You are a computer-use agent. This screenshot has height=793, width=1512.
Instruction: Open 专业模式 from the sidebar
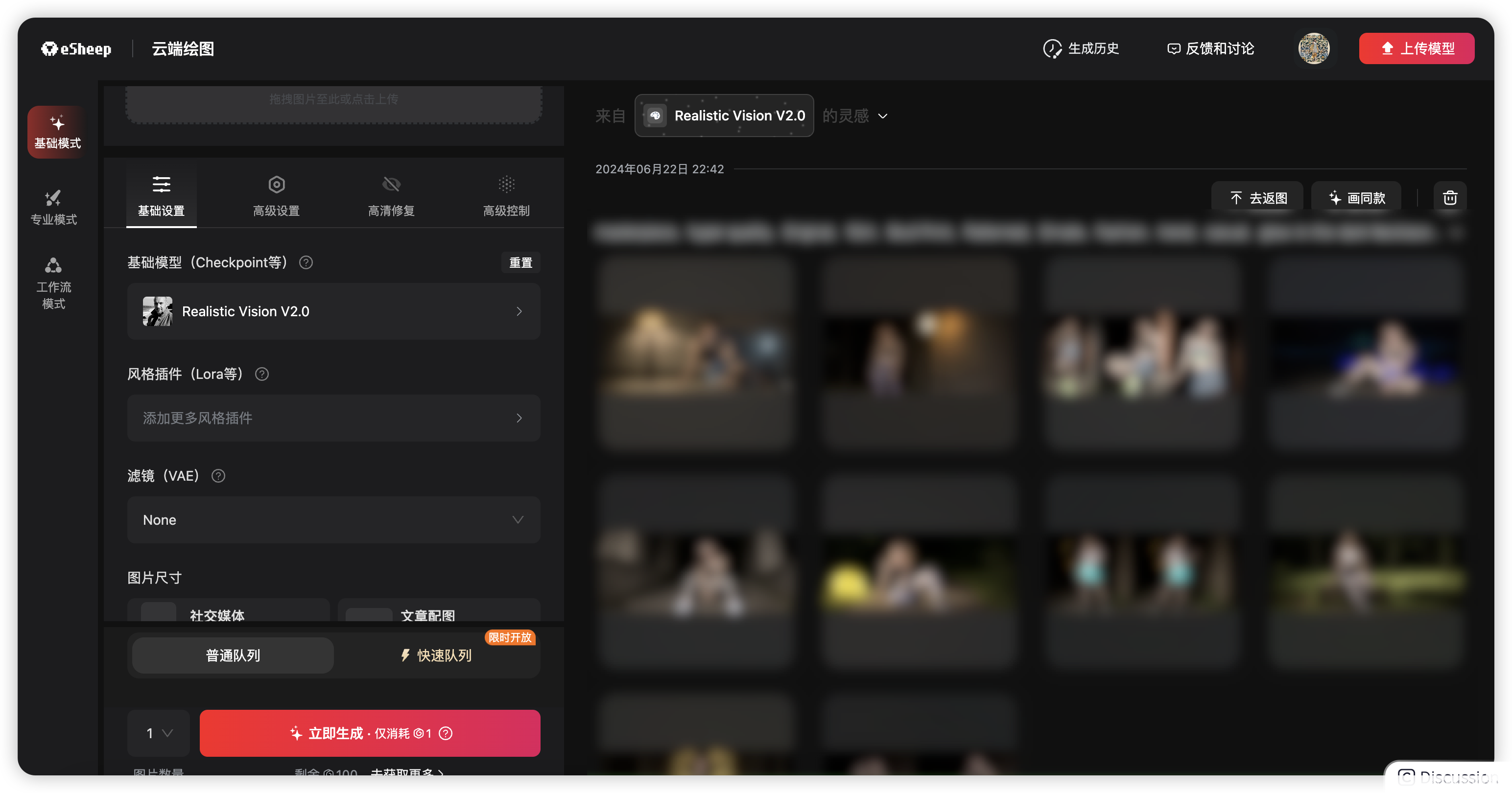coord(53,207)
